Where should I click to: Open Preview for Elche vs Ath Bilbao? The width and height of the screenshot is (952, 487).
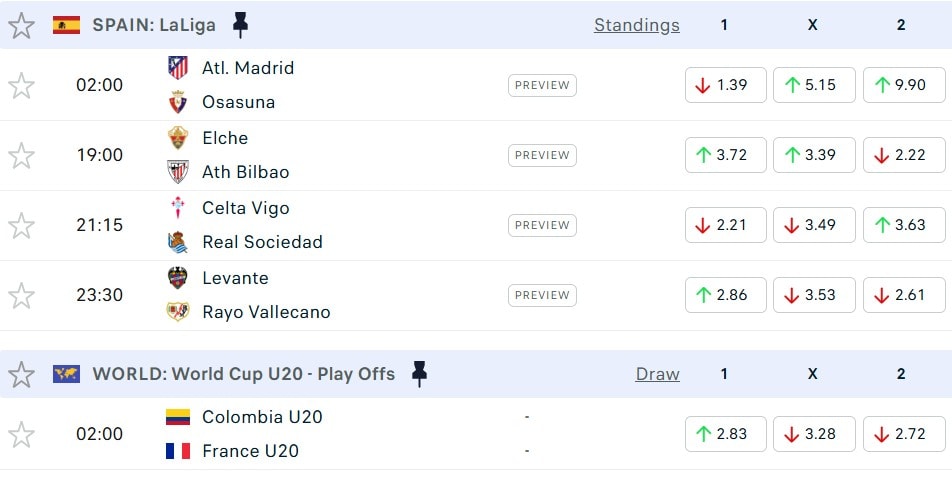point(542,155)
